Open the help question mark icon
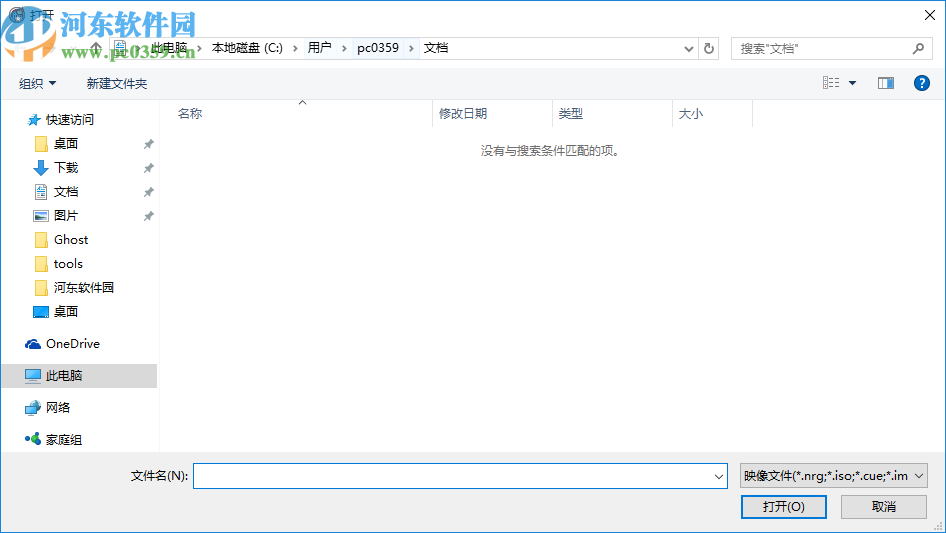The height and width of the screenshot is (533, 946). [921, 83]
